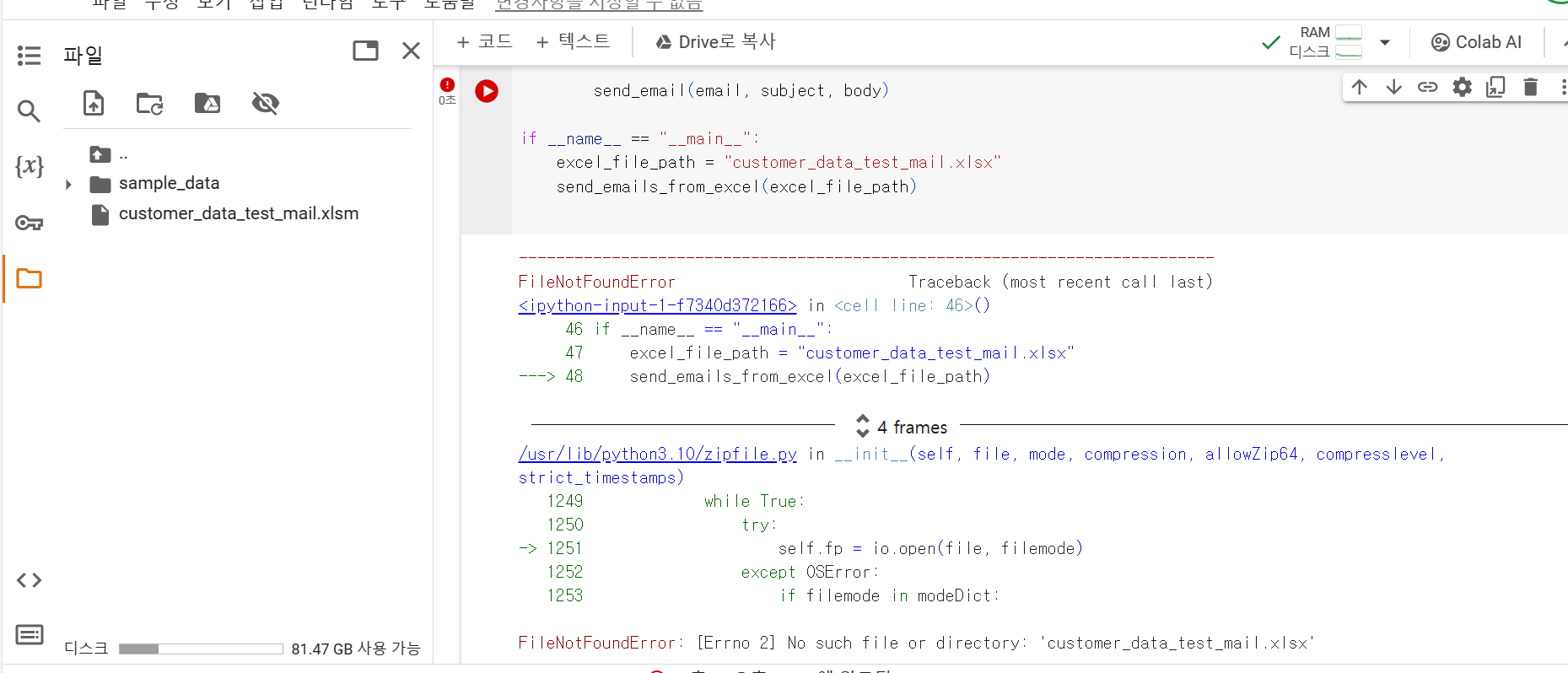Expand the 4 frames traceback toggle
The height and width of the screenshot is (673, 1568).
[x=902, y=427]
